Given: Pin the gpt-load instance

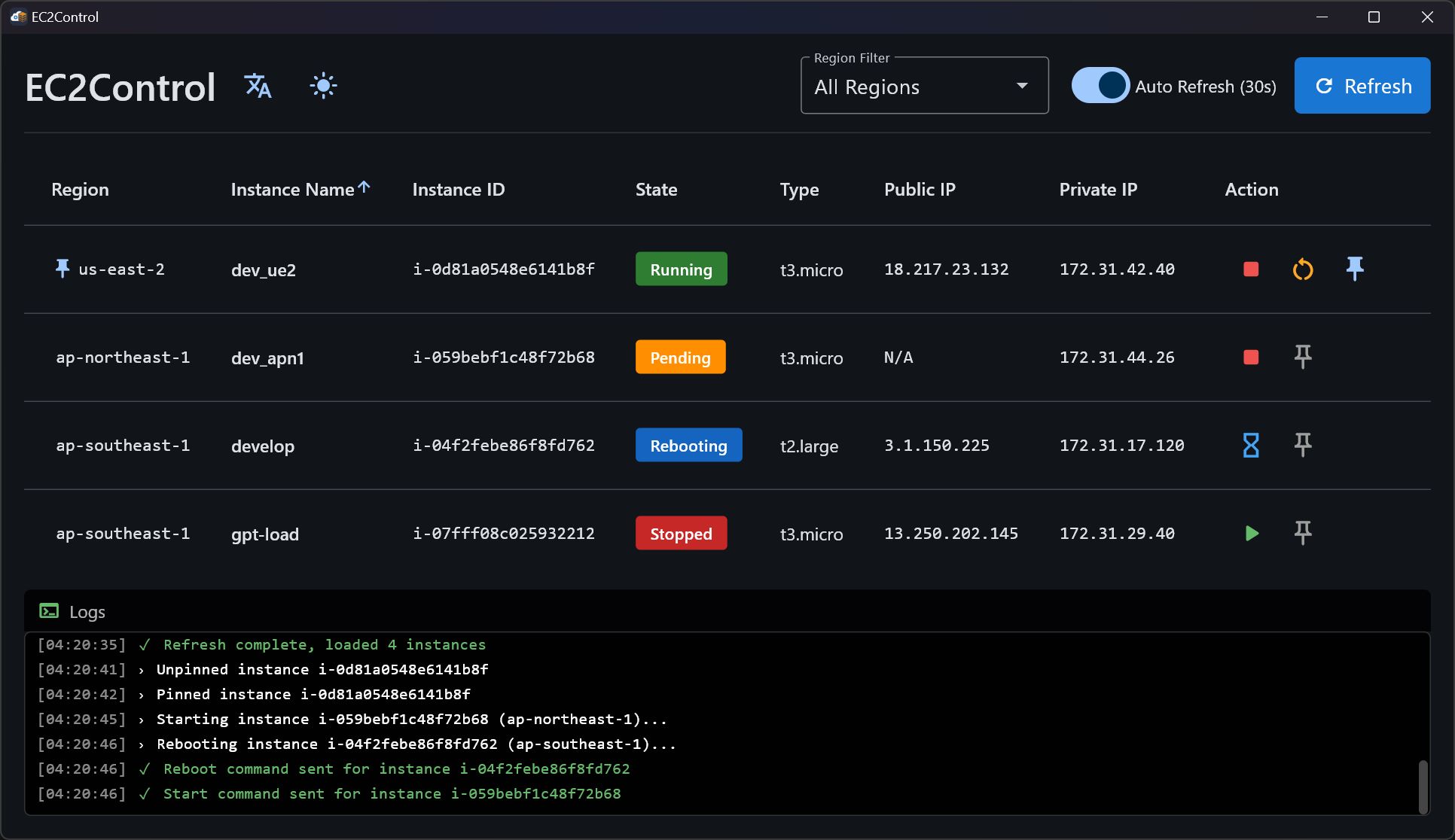Looking at the screenshot, I should (1303, 533).
